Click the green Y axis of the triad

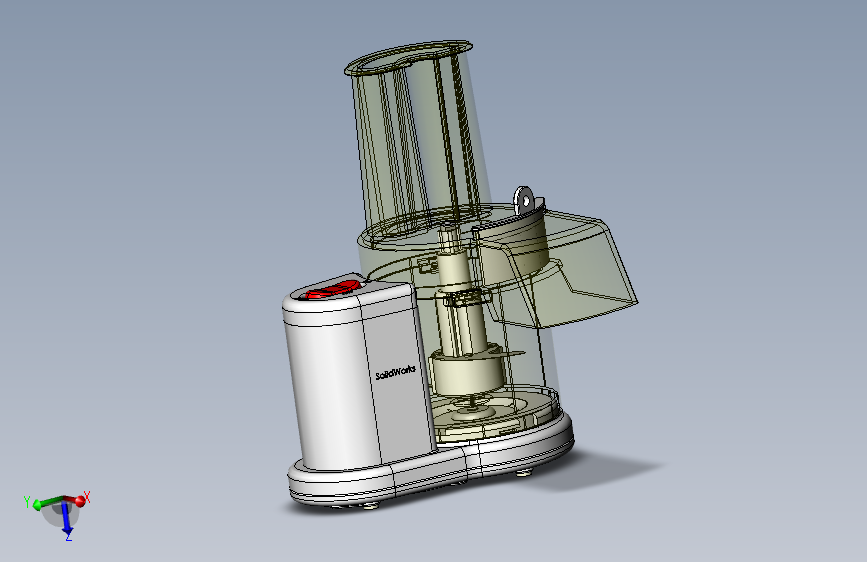(x=39, y=503)
